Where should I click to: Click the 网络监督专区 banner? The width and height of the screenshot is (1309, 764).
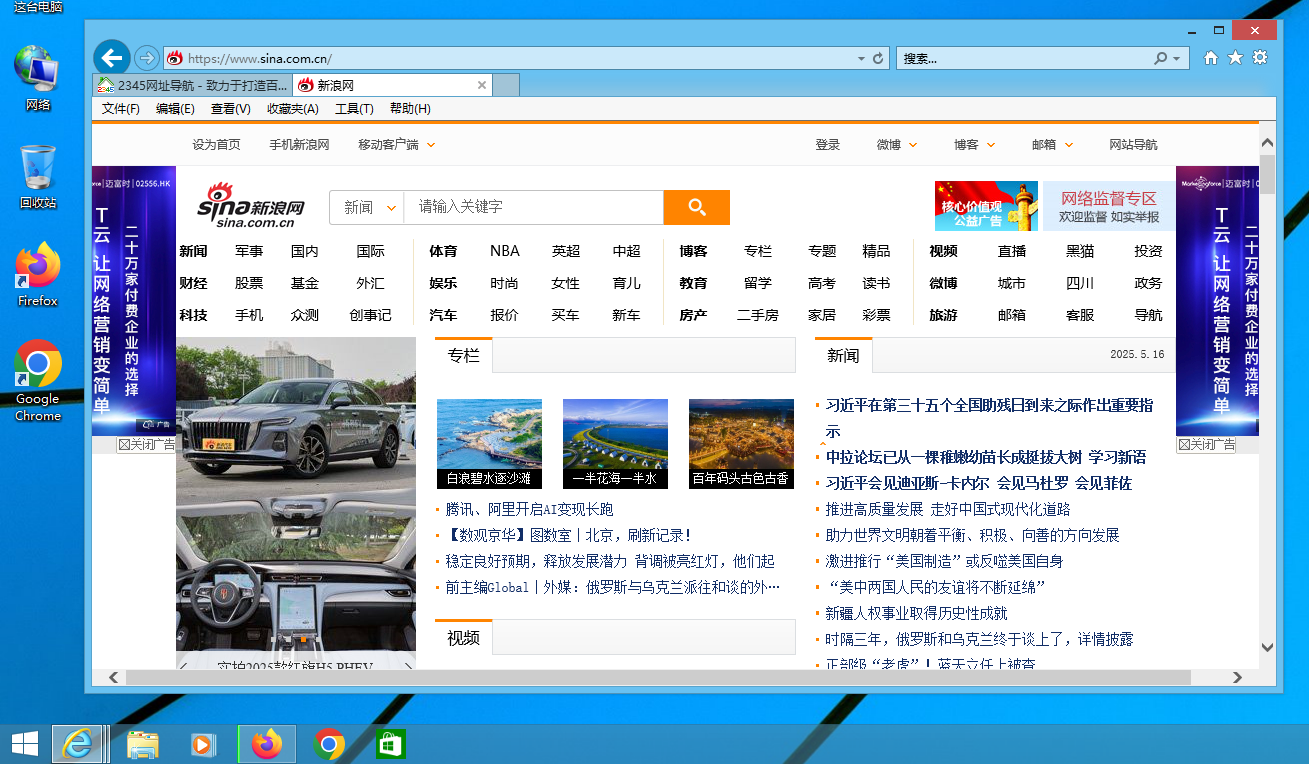point(1109,206)
